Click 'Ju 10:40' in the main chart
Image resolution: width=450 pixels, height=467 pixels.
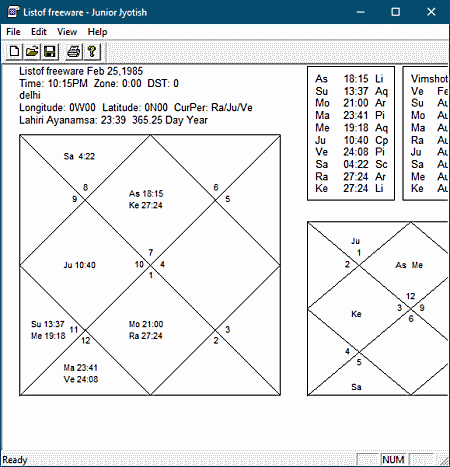[x=79, y=265]
